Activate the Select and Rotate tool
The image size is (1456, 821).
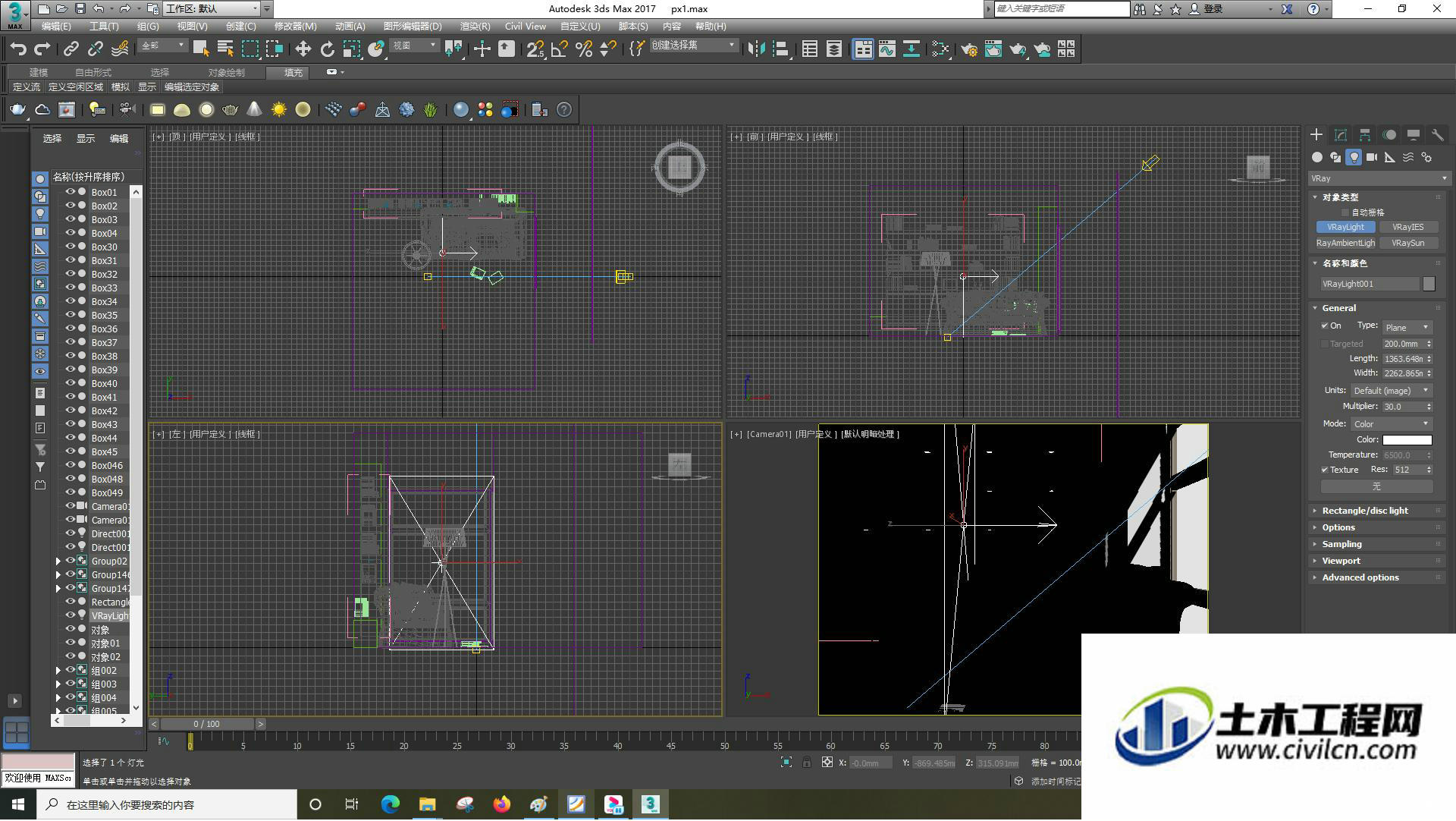coord(327,49)
